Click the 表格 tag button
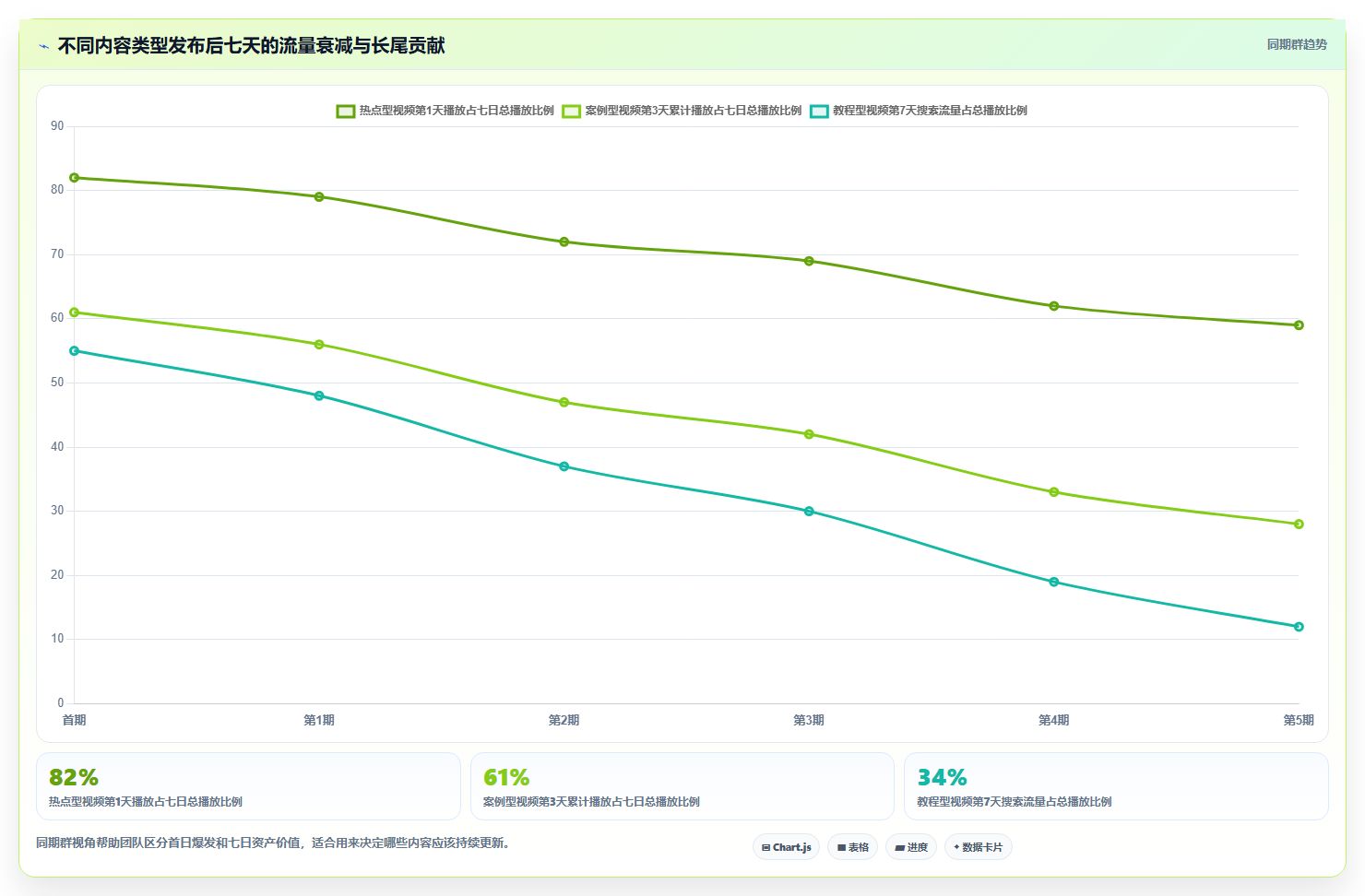The width and height of the screenshot is (1365, 896). pos(852,847)
